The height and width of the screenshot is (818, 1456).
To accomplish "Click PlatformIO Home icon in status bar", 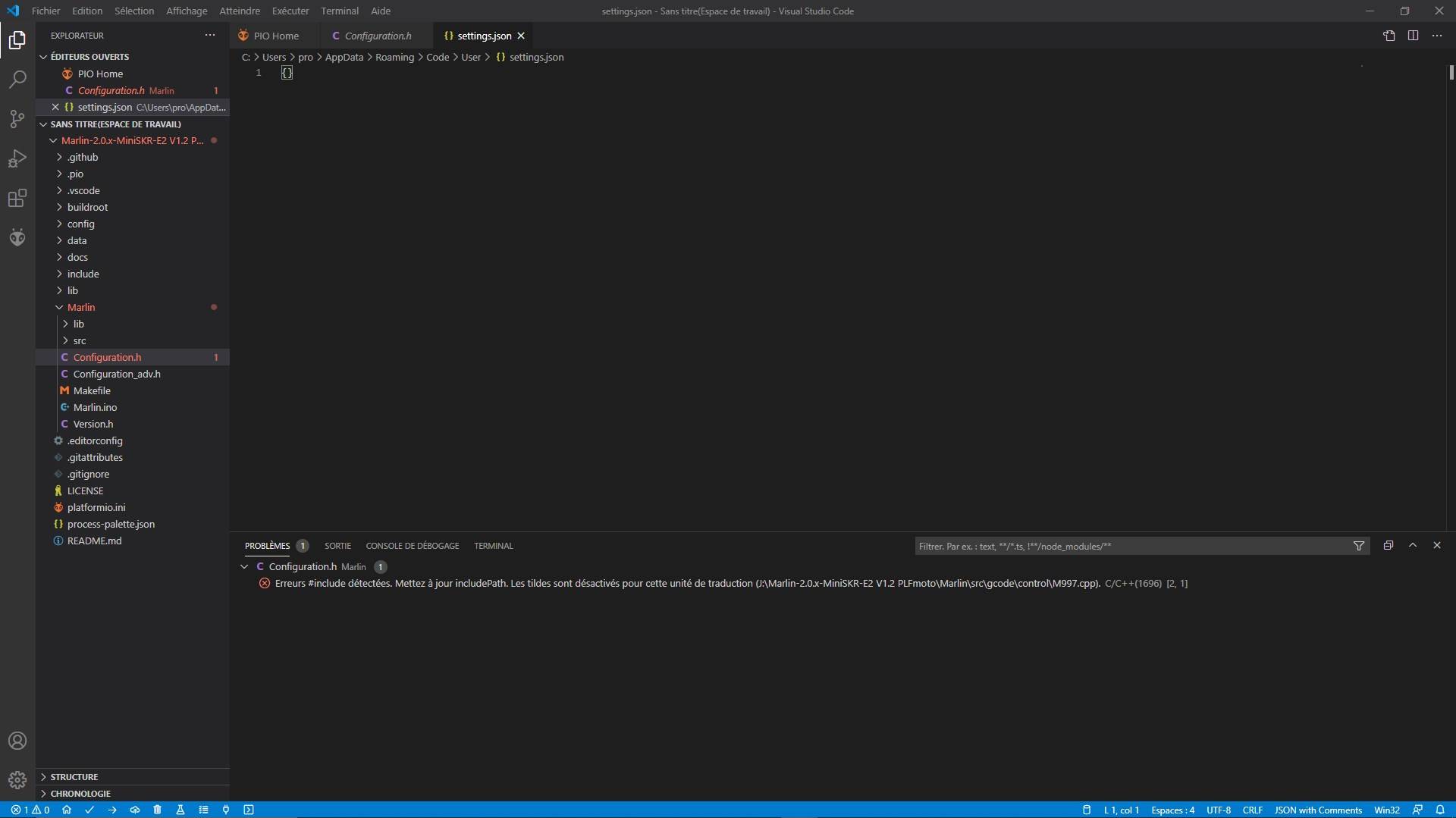I will pyautogui.click(x=67, y=810).
